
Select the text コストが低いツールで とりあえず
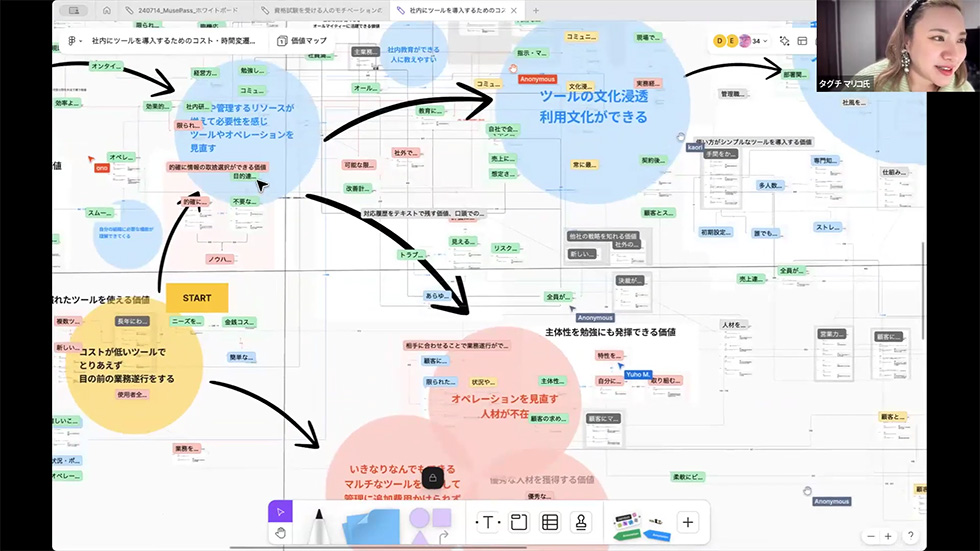(122, 359)
